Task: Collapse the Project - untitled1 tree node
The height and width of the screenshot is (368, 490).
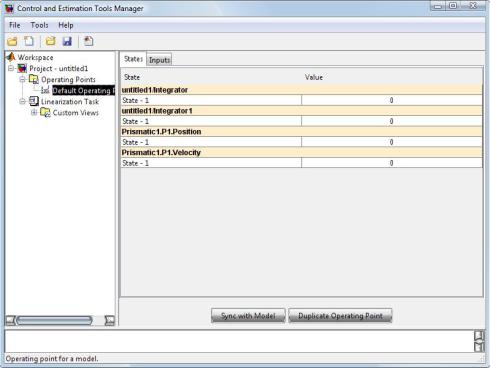Action: point(11,68)
